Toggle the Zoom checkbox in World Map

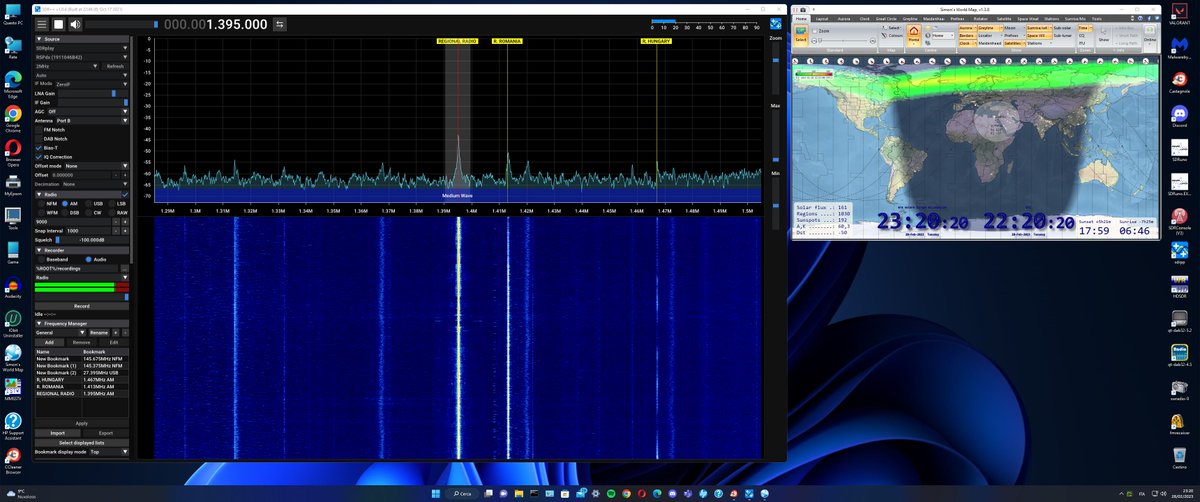[x=814, y=31]
